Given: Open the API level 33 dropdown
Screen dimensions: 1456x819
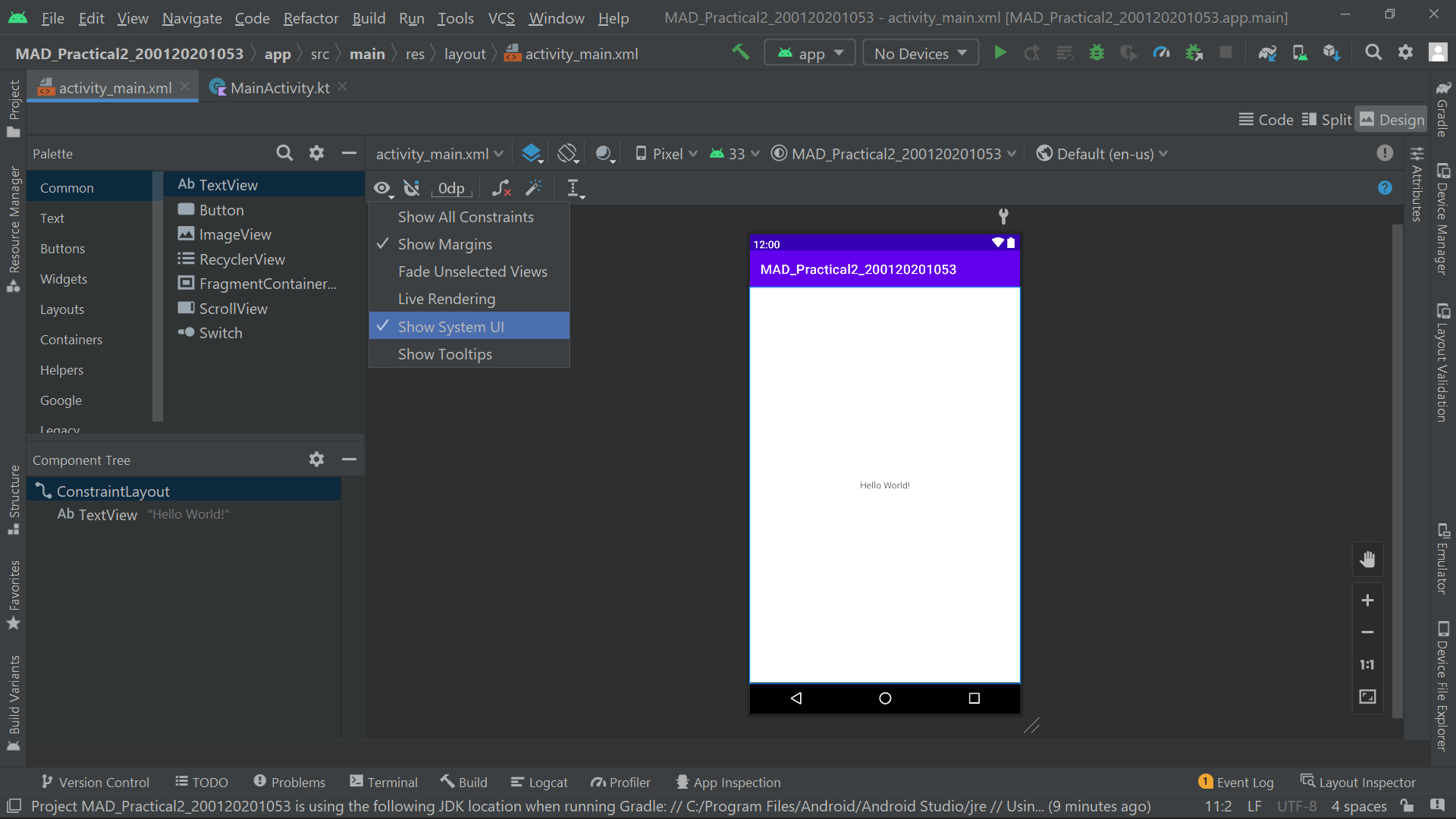Looking at the screenshot, I should point(733,153).
